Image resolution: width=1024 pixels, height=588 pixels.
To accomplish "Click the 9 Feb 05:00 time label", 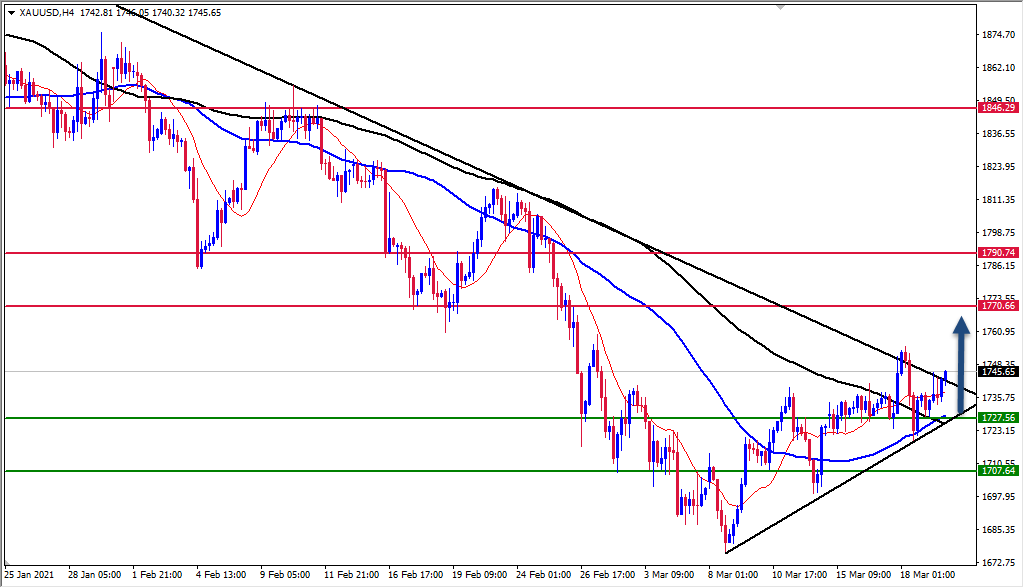I will pos(285,575).
